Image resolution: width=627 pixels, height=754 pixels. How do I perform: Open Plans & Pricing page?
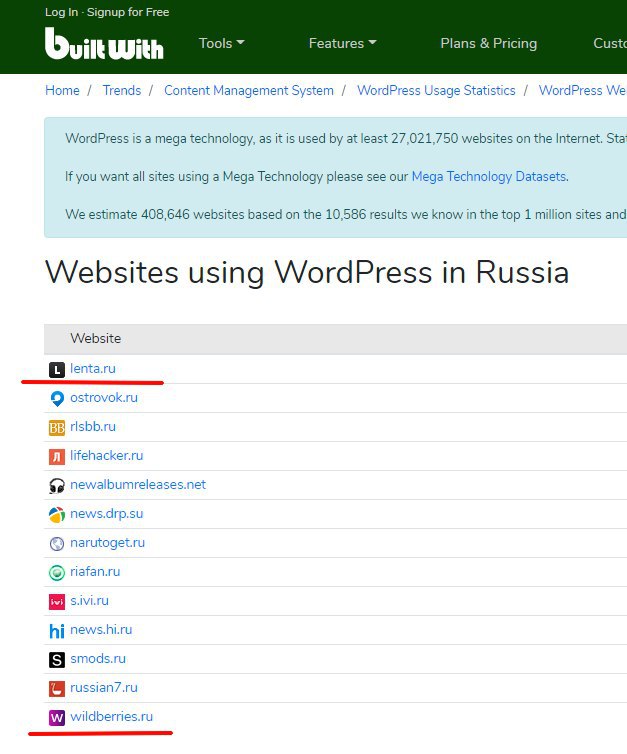[489, 43]
